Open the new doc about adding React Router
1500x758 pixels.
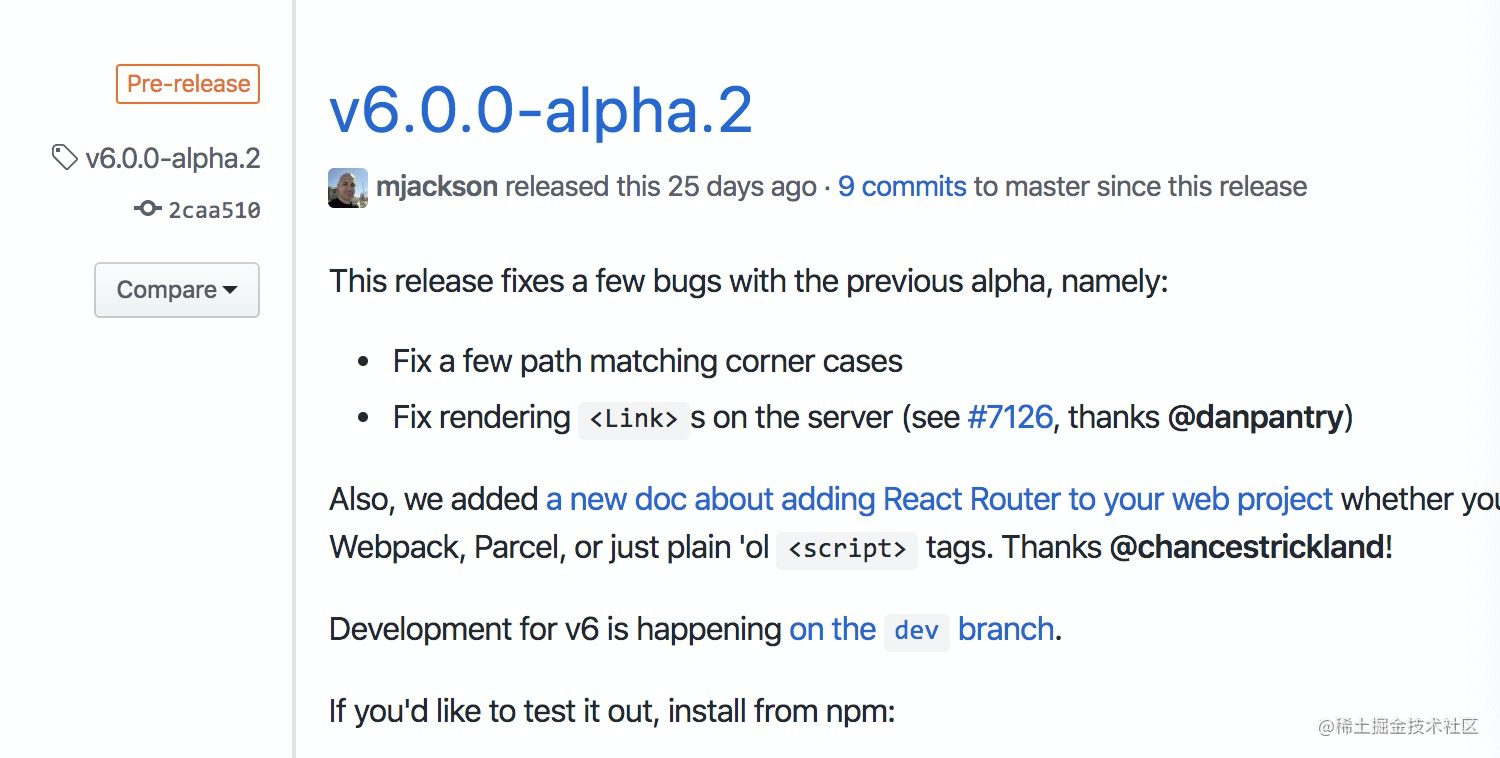939,499
